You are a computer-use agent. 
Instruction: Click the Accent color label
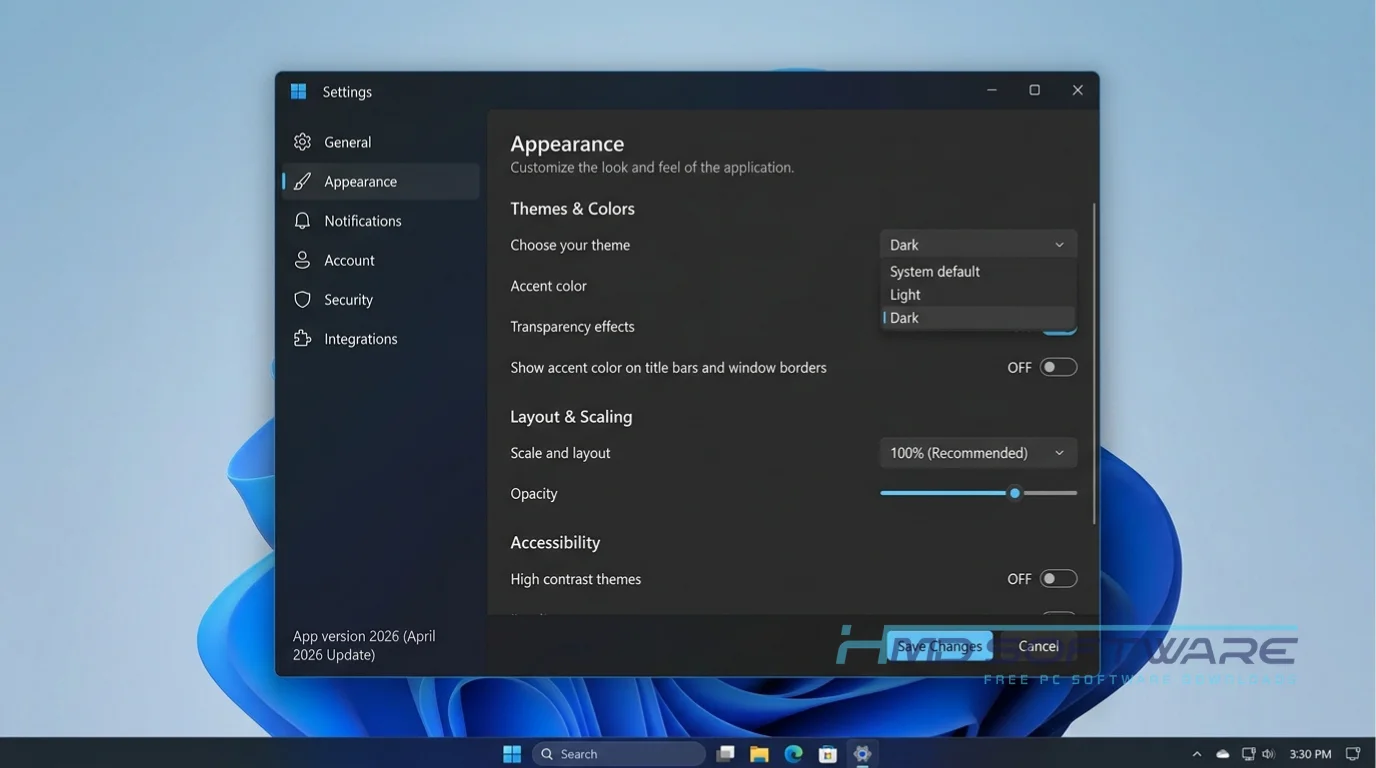point(548,286)
